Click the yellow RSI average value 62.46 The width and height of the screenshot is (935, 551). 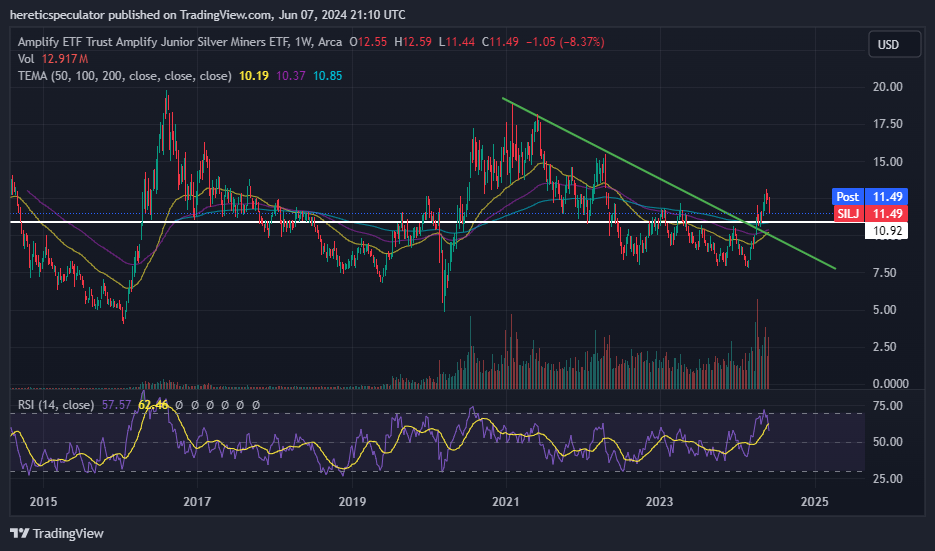coord(153,405)
